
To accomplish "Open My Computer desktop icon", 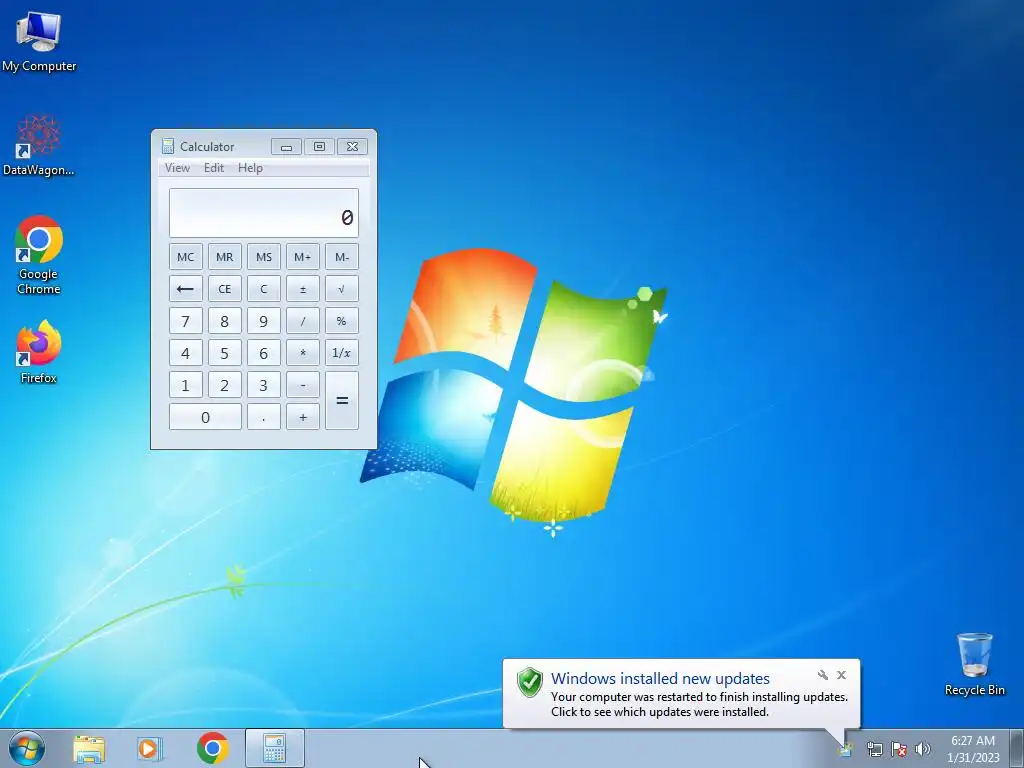I will (x=39, y=40).
